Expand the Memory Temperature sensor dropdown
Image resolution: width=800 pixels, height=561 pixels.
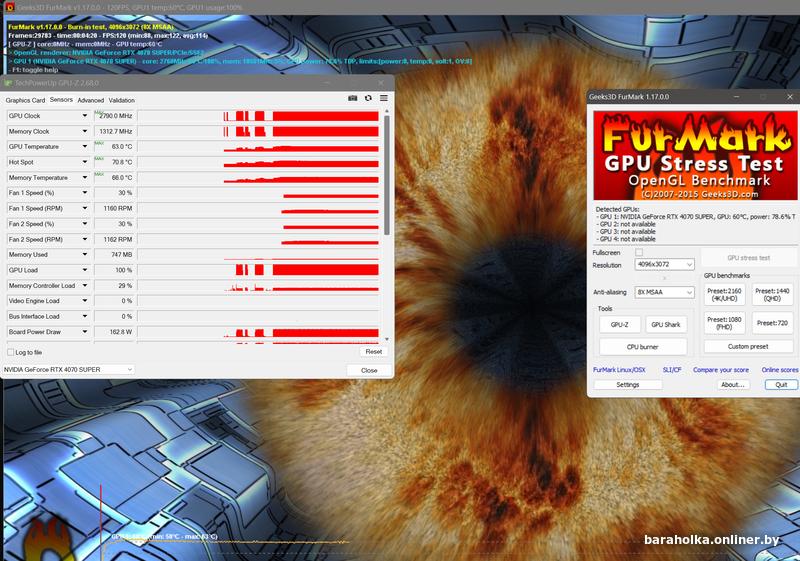coord(85,177)
